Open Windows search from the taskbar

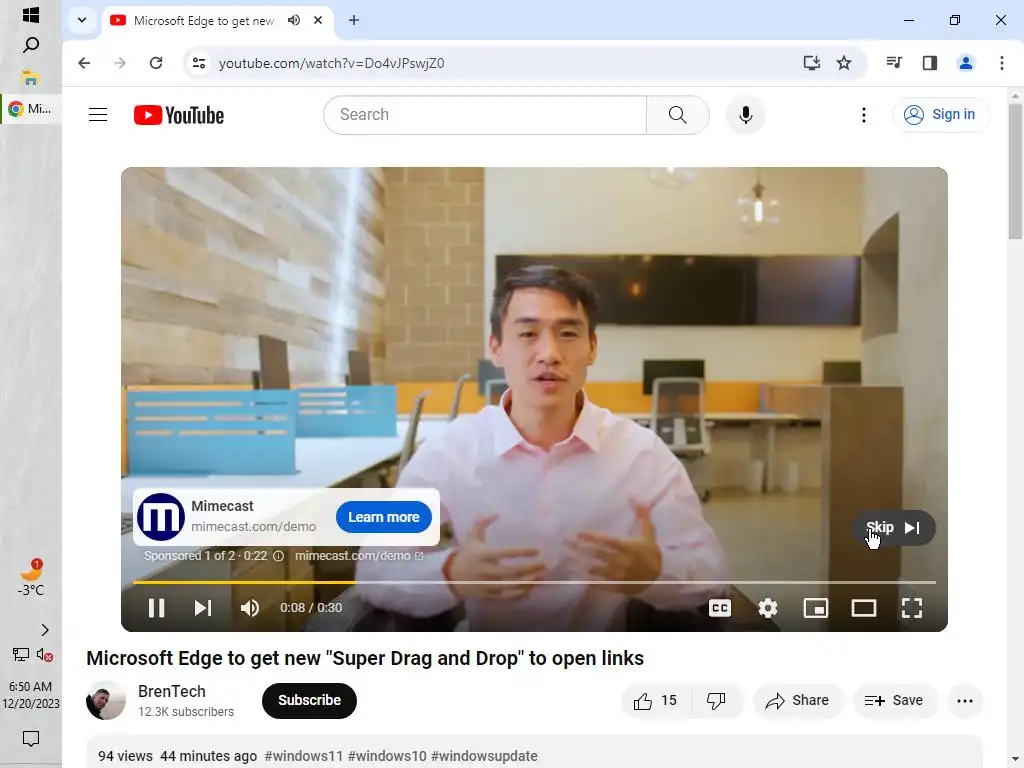31,45
